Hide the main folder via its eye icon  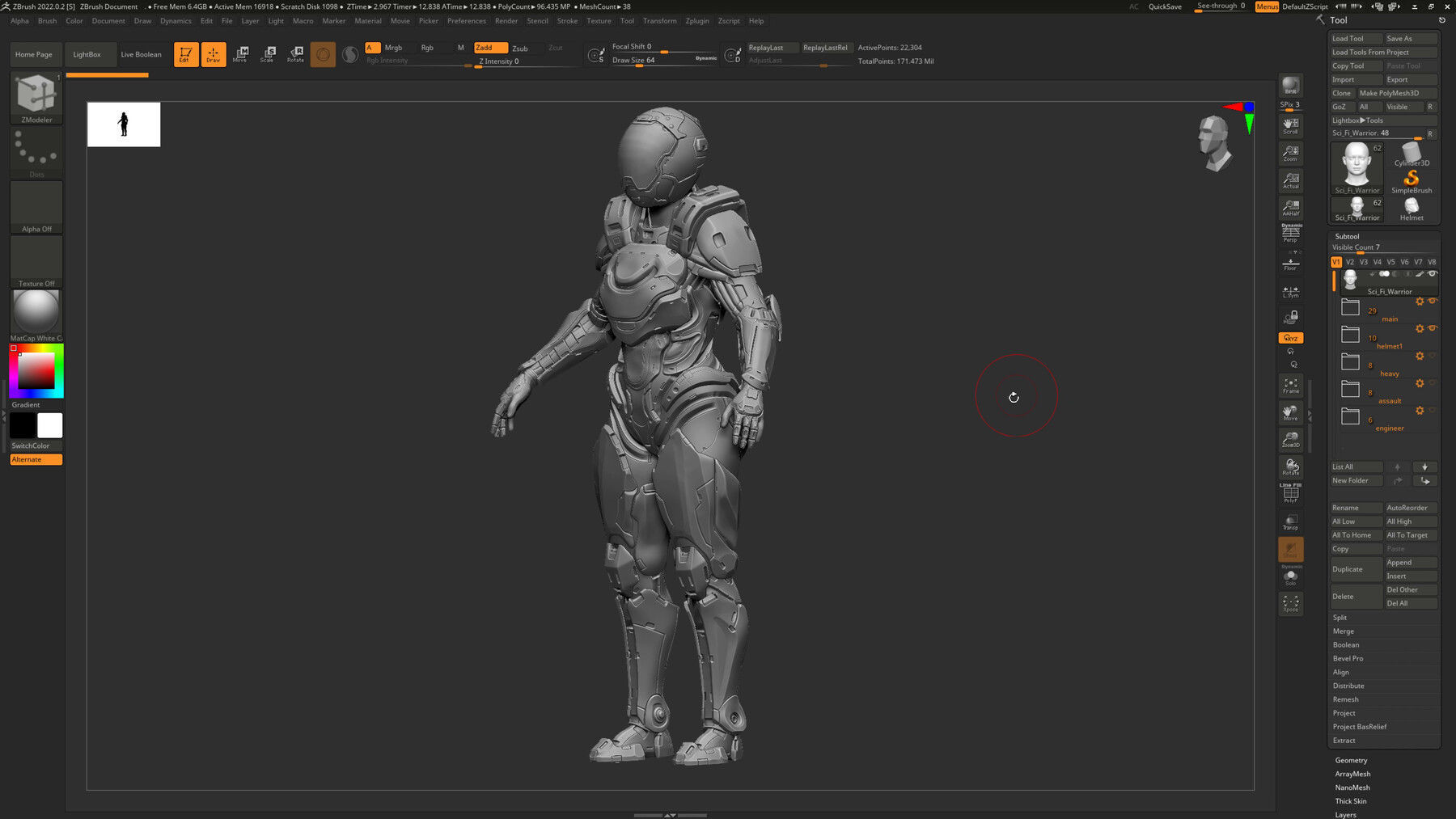click(1432, 302)
